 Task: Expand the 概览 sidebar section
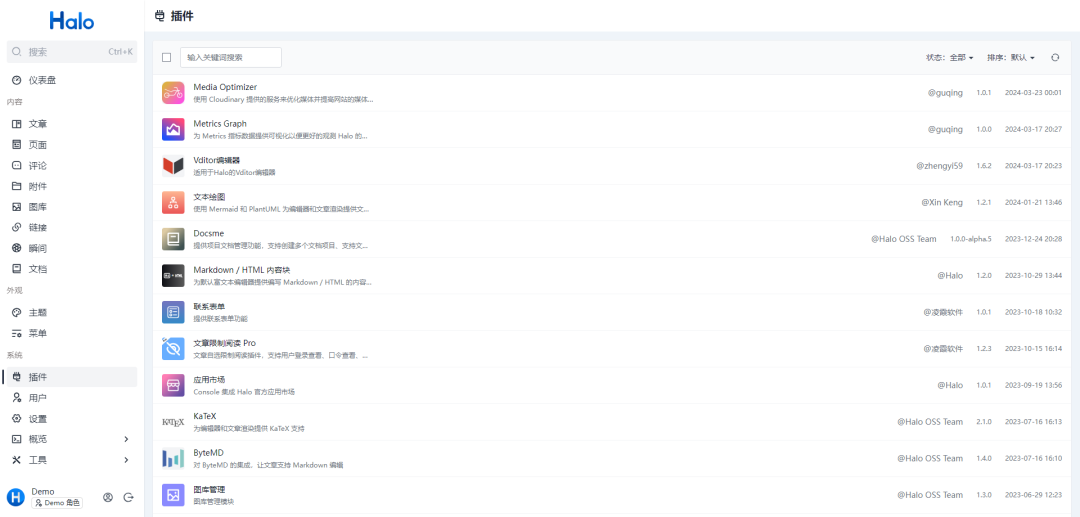coord(72,439)
